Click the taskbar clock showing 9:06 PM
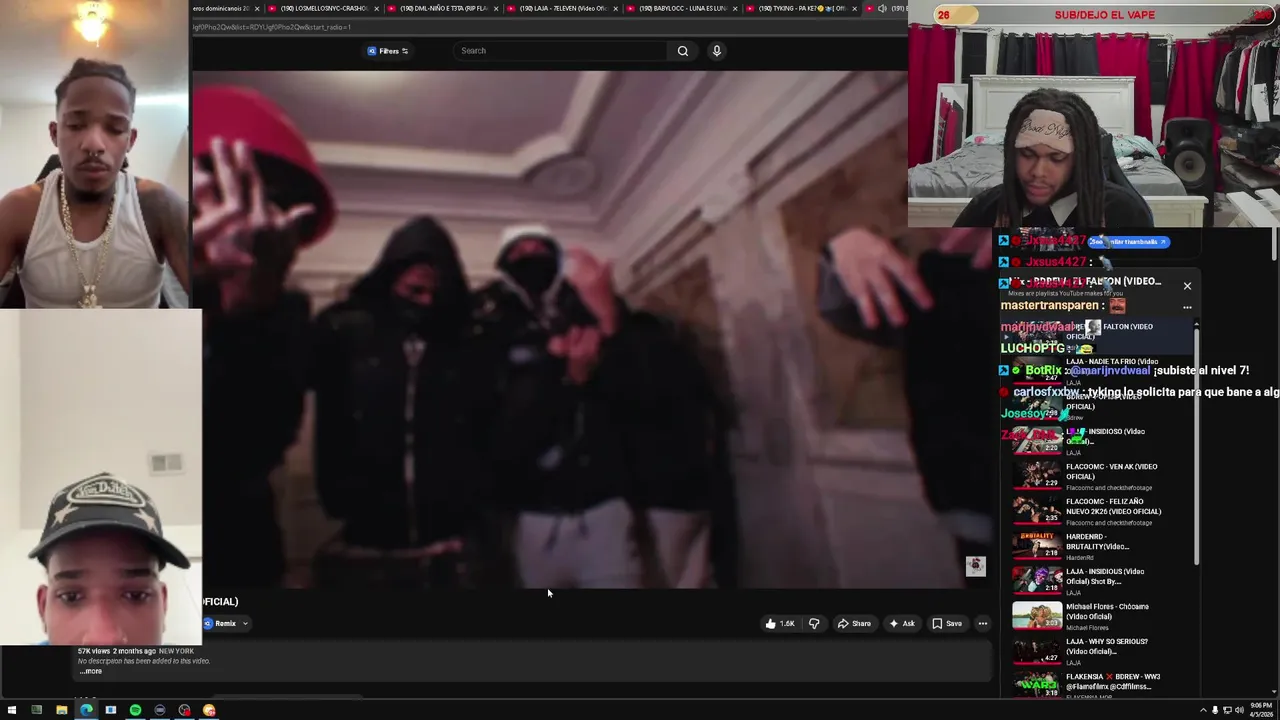The width and height of the screenshot is (1280, 720). pos(1262,710)
